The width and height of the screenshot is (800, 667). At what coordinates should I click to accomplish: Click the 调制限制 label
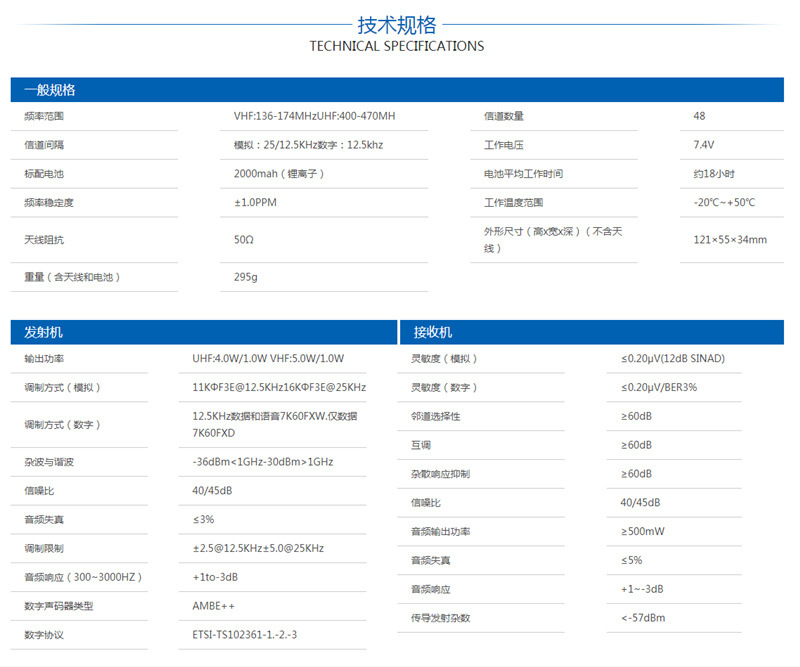tap(44, 549)
